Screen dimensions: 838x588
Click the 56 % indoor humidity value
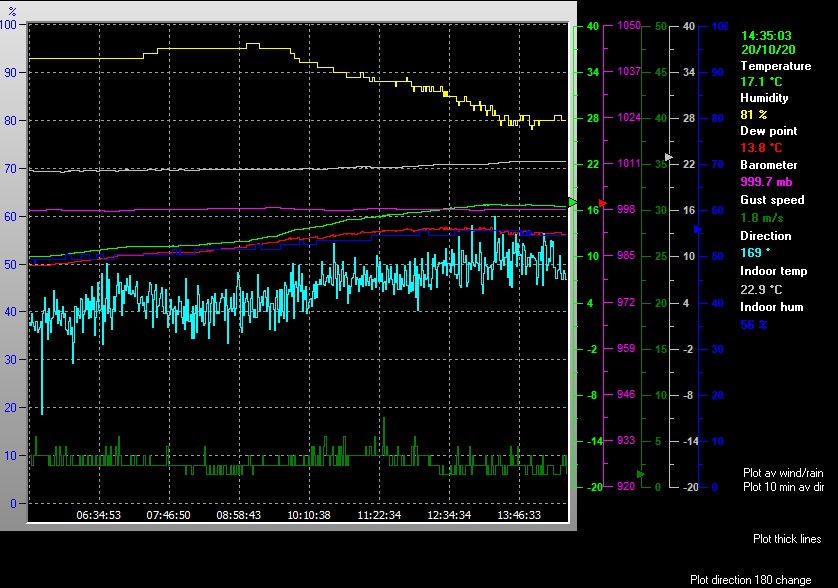[x=754, y=324]
